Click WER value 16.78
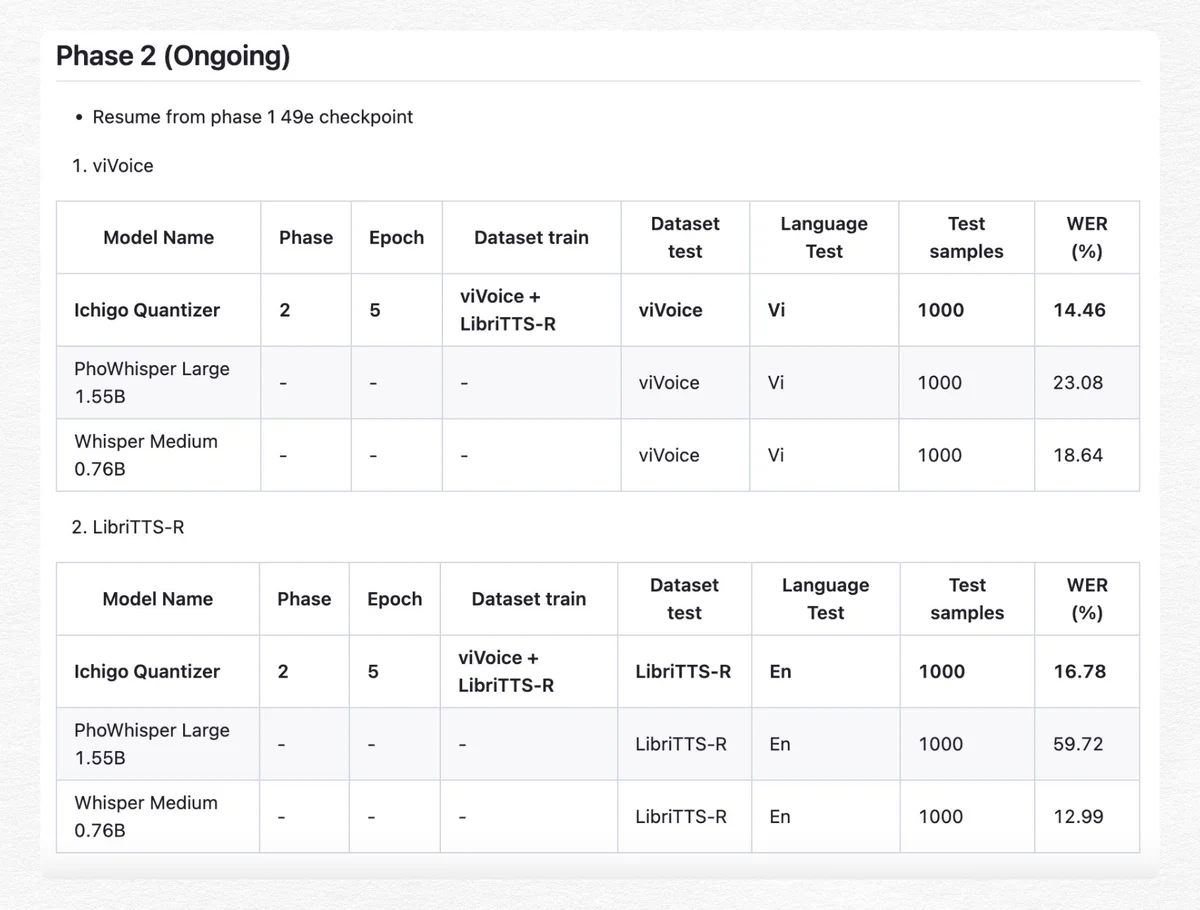This screenshot has width=1200, height=910. point(1079,671)
